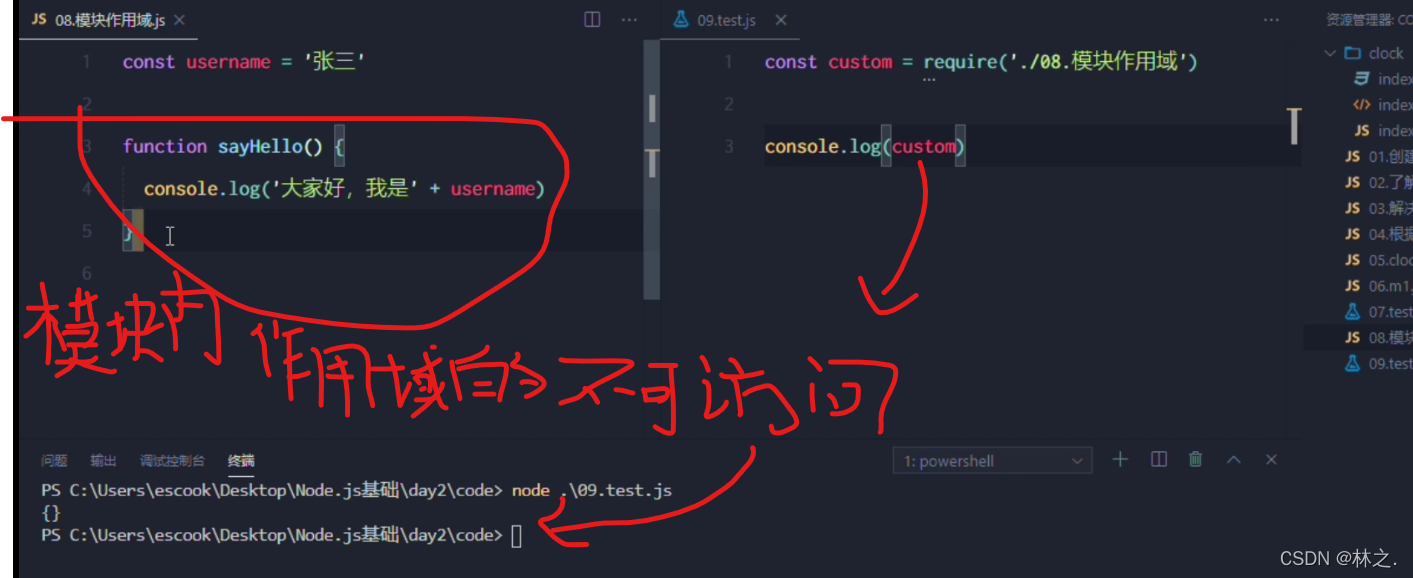1413x578 pixels.
Task: Click the {} output in the terminal
Action: tap(51, 513)
